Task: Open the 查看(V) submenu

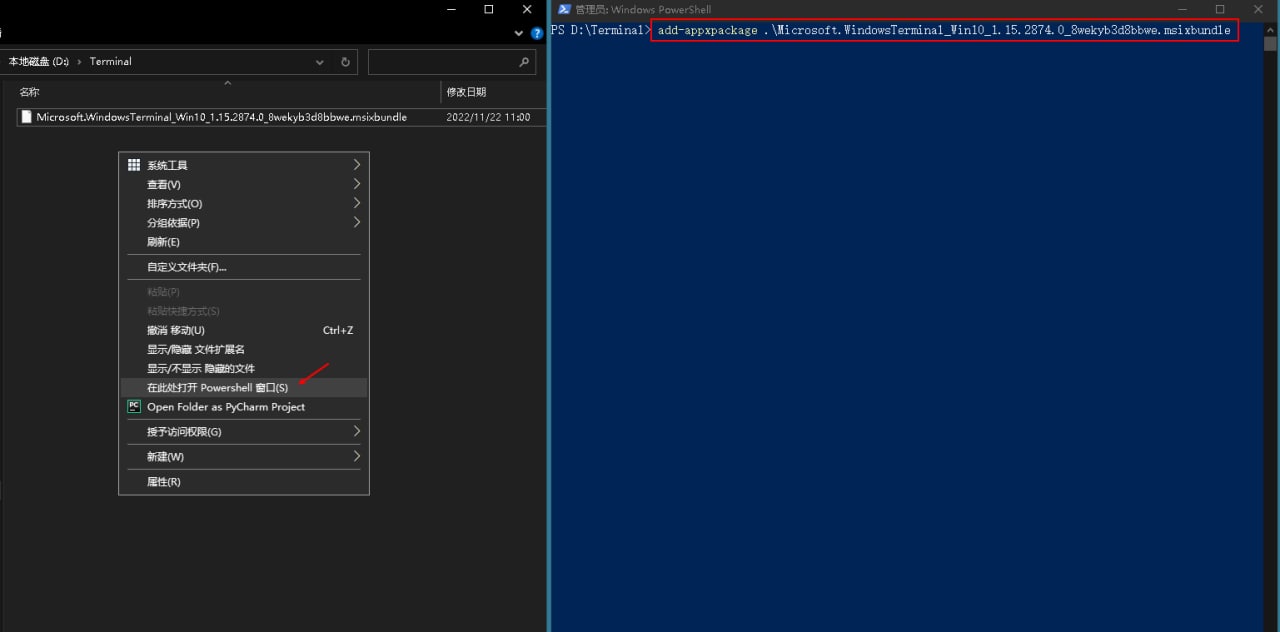Action: [x=244, y=184]
